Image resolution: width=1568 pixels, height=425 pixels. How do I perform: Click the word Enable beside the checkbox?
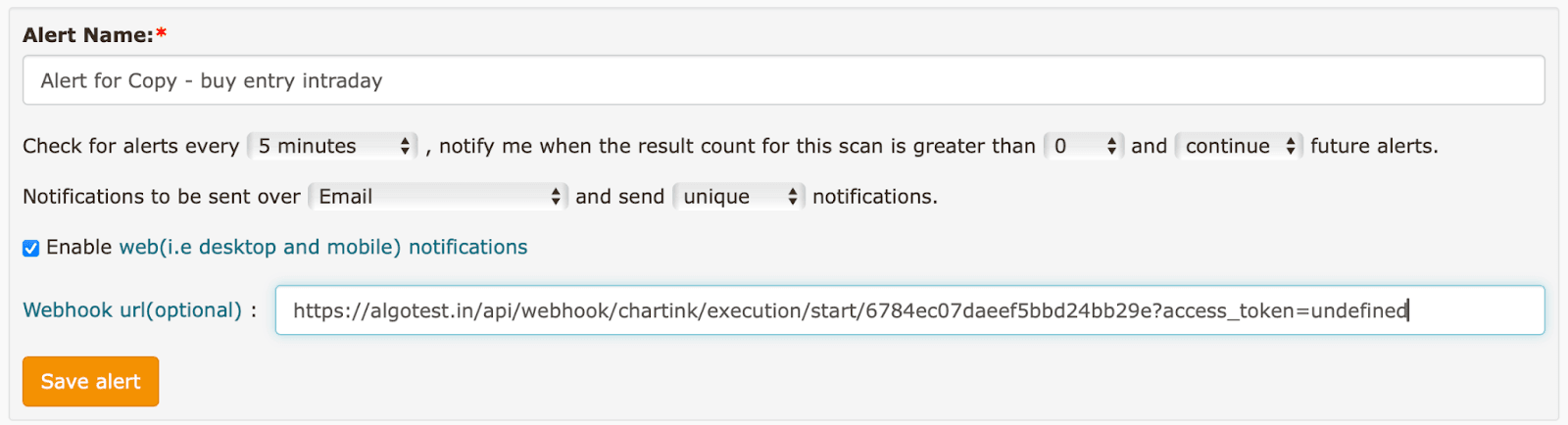pyautogui.click(x=78, y=247)
